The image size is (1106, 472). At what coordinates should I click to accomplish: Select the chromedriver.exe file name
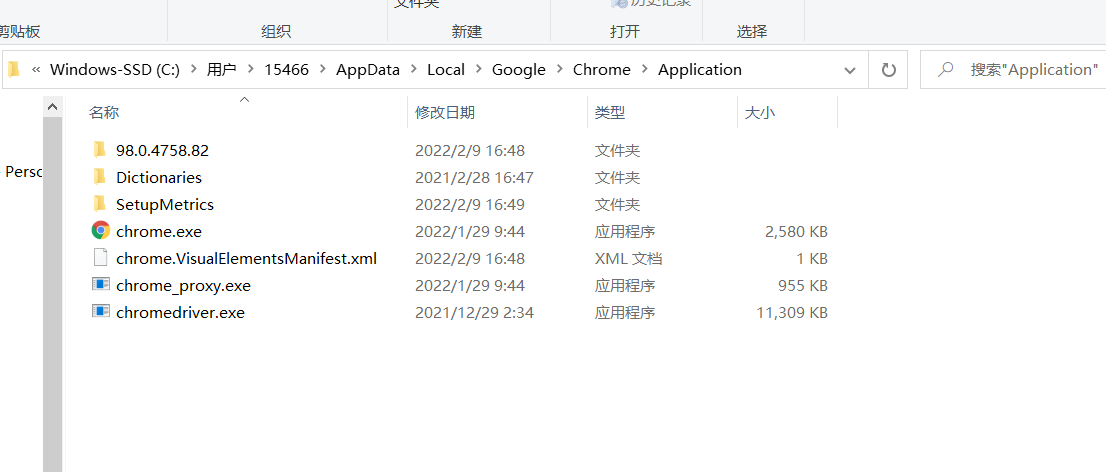[x=181, y=313]
